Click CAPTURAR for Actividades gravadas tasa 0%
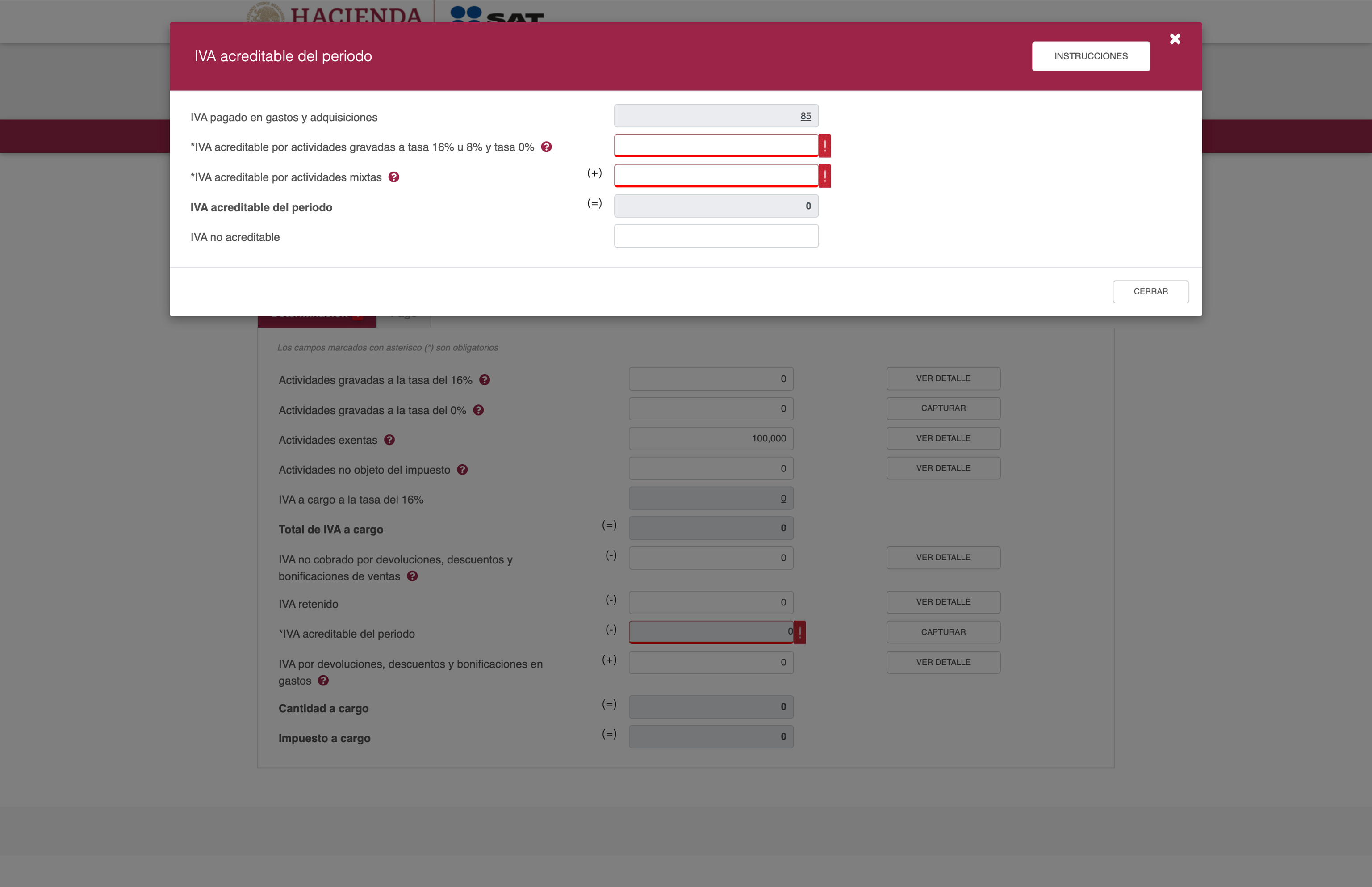Screen dimensions: 1372x887 point(943,408)
